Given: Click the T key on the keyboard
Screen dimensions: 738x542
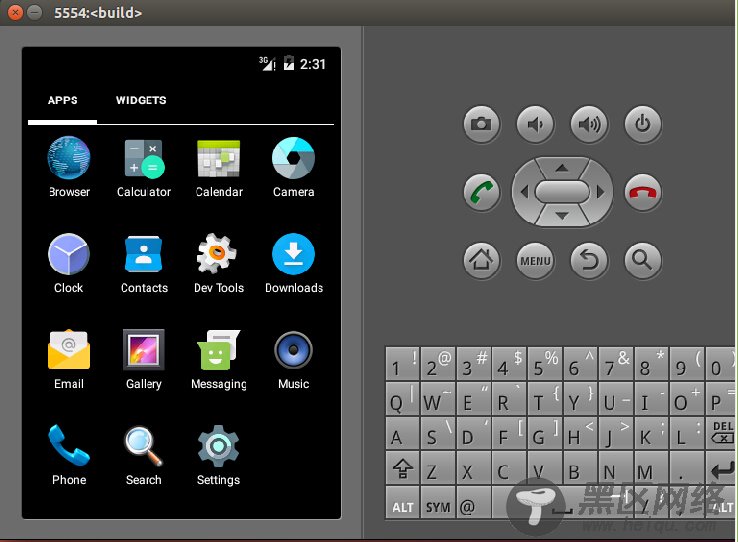Looking at the screenshot, I should 545,399.
